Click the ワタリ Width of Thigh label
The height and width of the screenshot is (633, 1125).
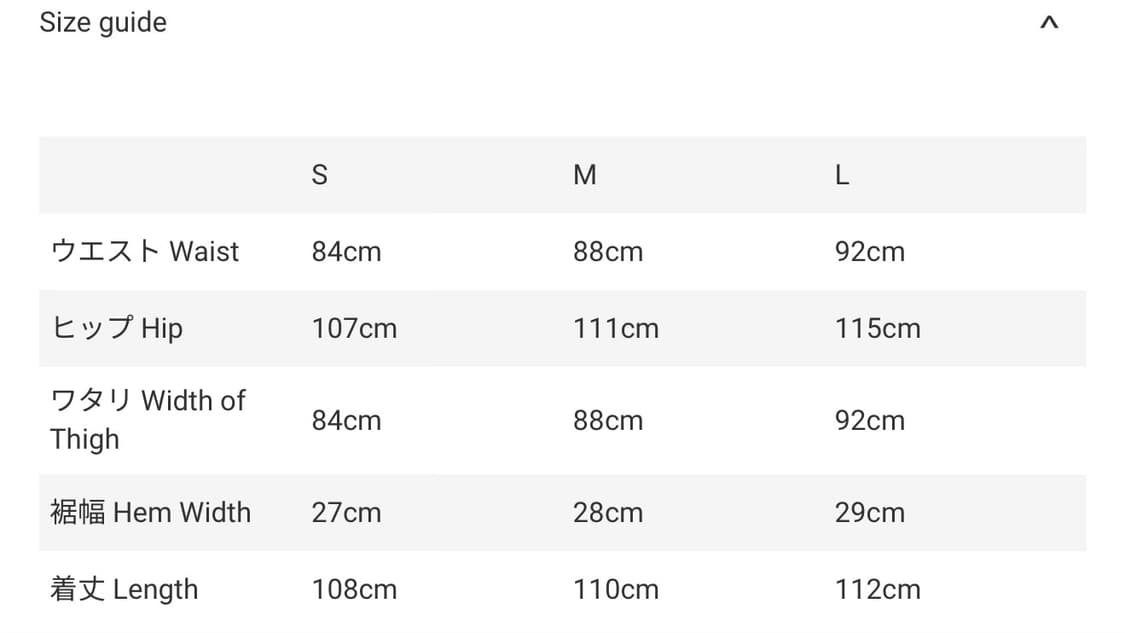[147, 420]
